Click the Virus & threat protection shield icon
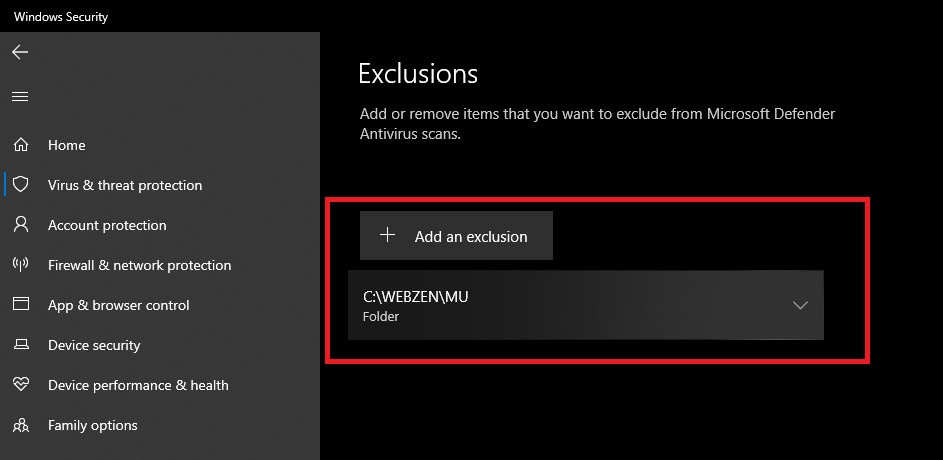Viewport: 943px width, 460px height. point(20,185)
